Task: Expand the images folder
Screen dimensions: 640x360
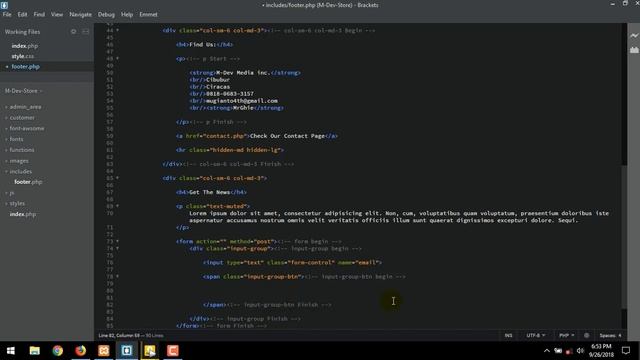Action: [x=7, y=161]
